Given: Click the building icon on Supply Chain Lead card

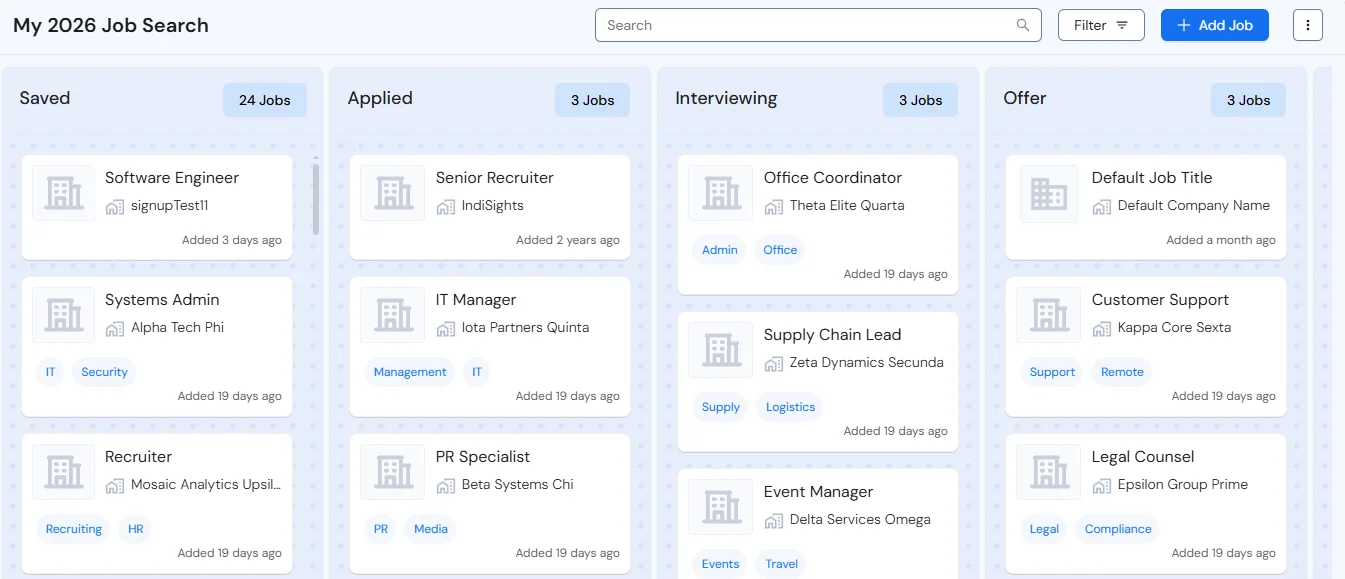Looking at the screenshot, I should coord(720,350).
